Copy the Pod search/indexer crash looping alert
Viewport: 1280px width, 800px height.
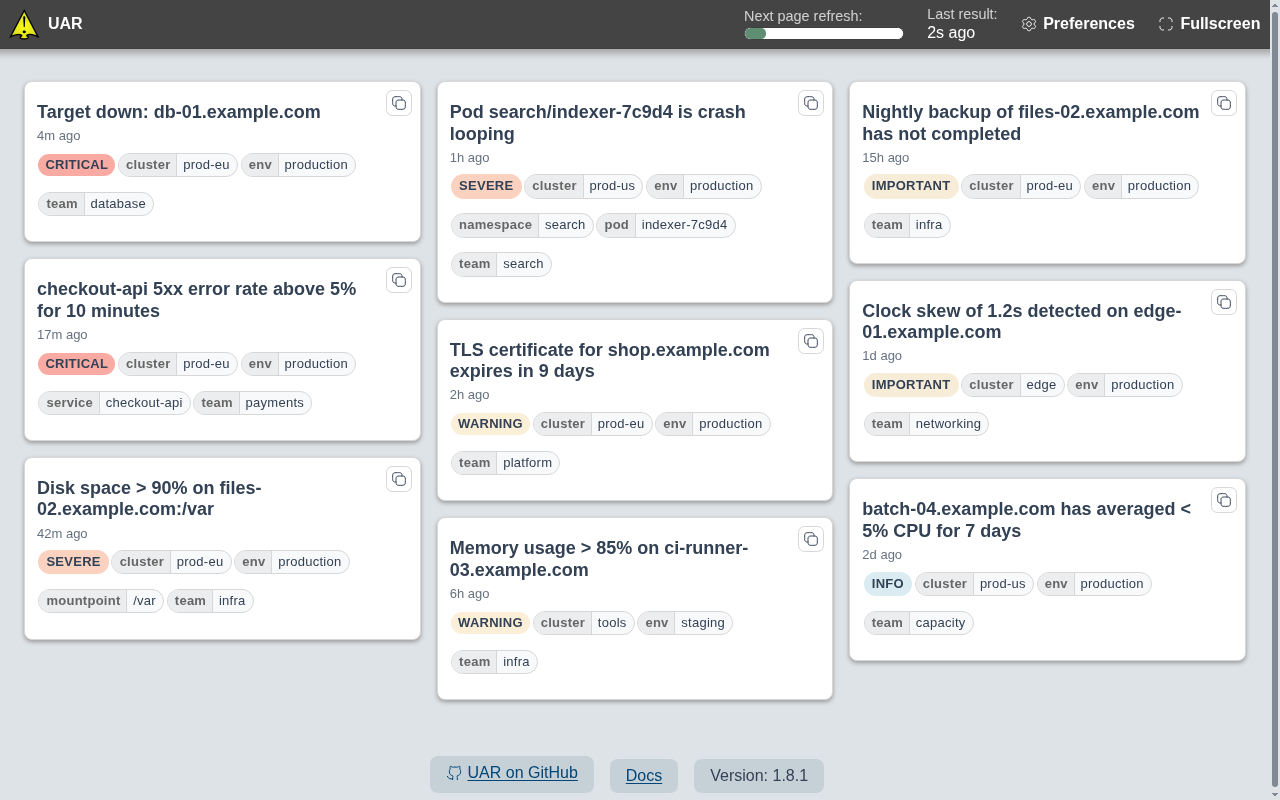(x=811, y=103)
